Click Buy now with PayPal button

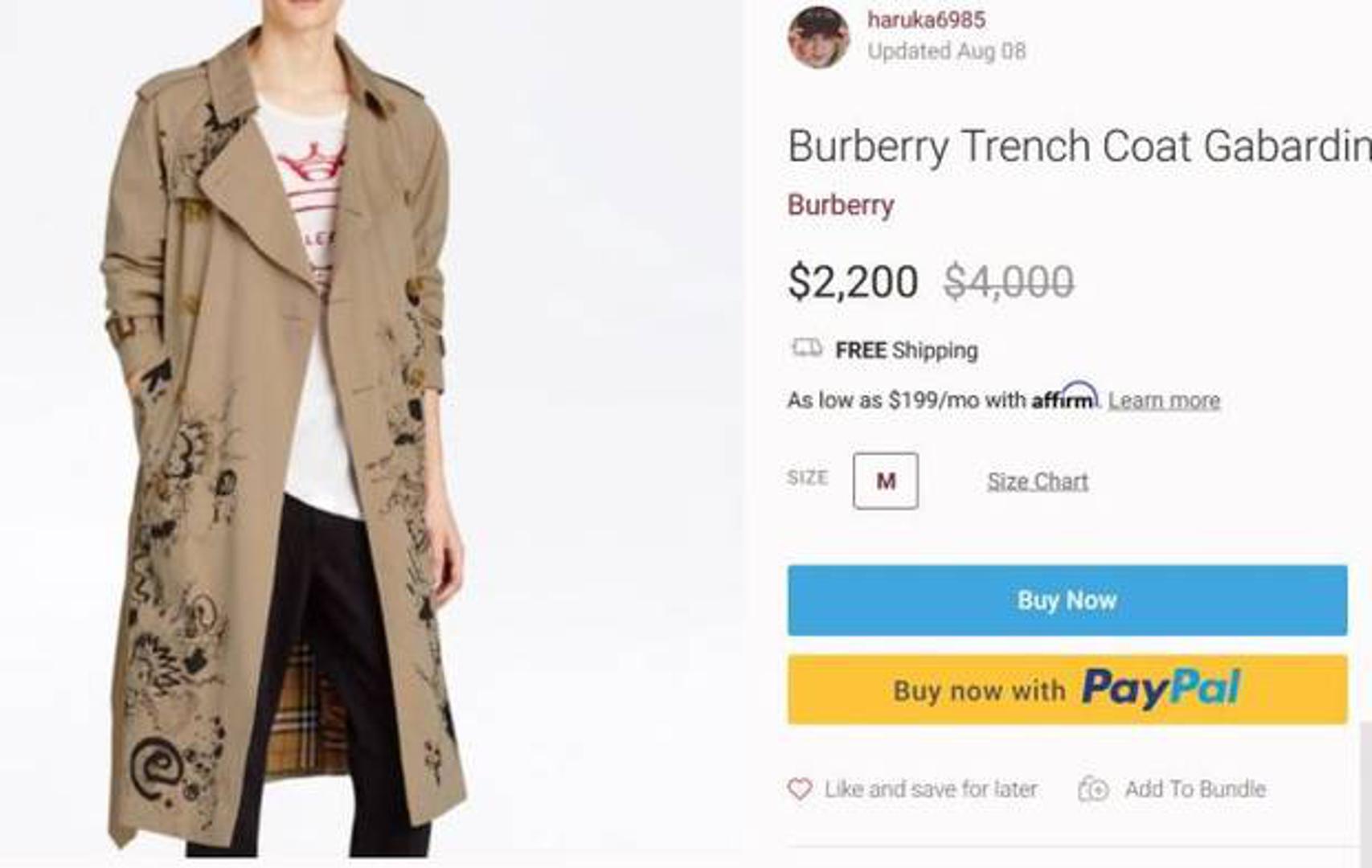tap(1067, 690)
